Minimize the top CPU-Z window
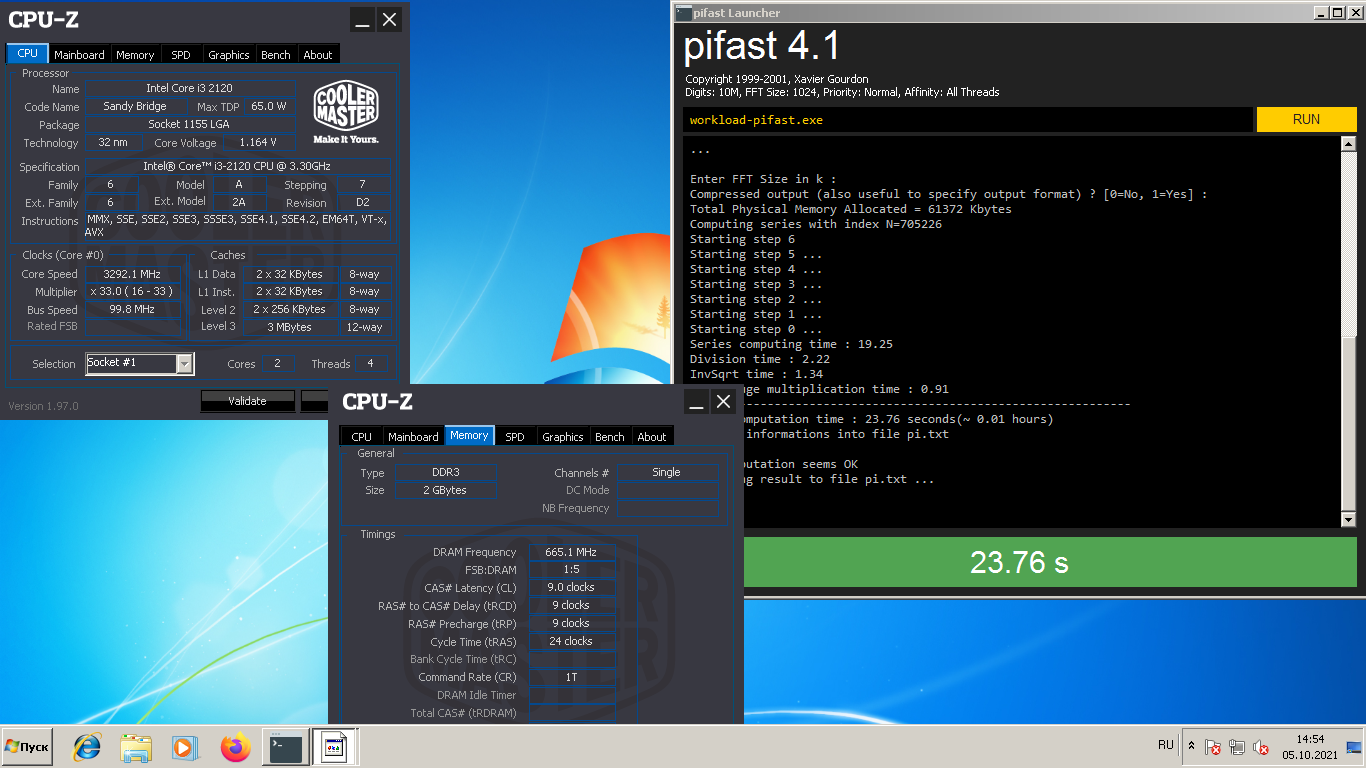 click(x=363, y=19)
